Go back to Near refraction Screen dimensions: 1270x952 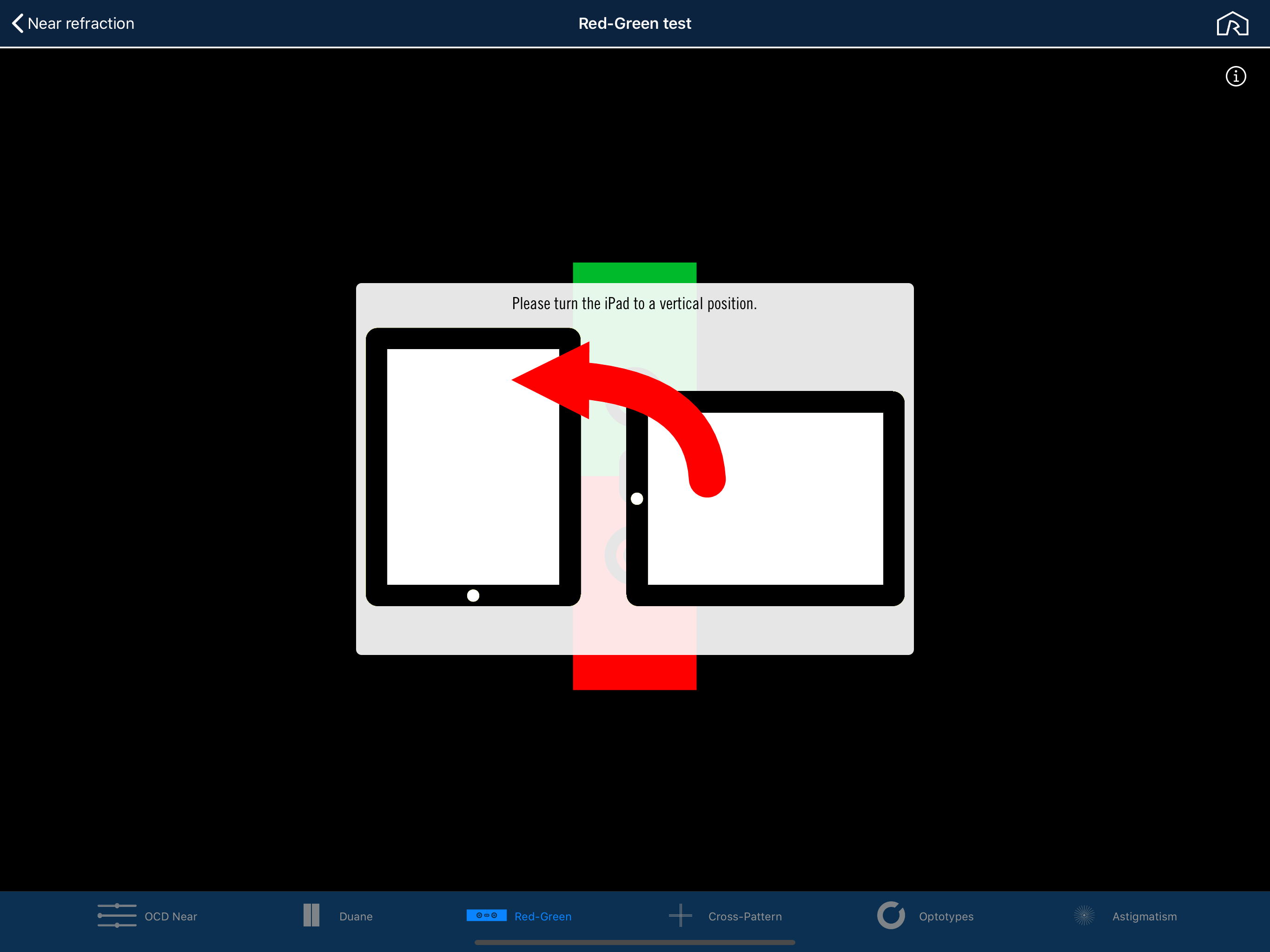point(81,24)
